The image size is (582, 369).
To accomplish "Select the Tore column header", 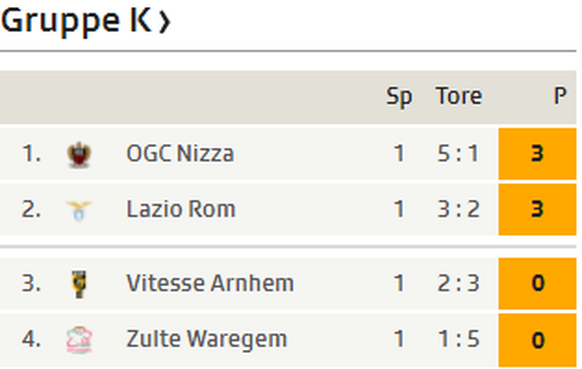I will tap(459, 96).
